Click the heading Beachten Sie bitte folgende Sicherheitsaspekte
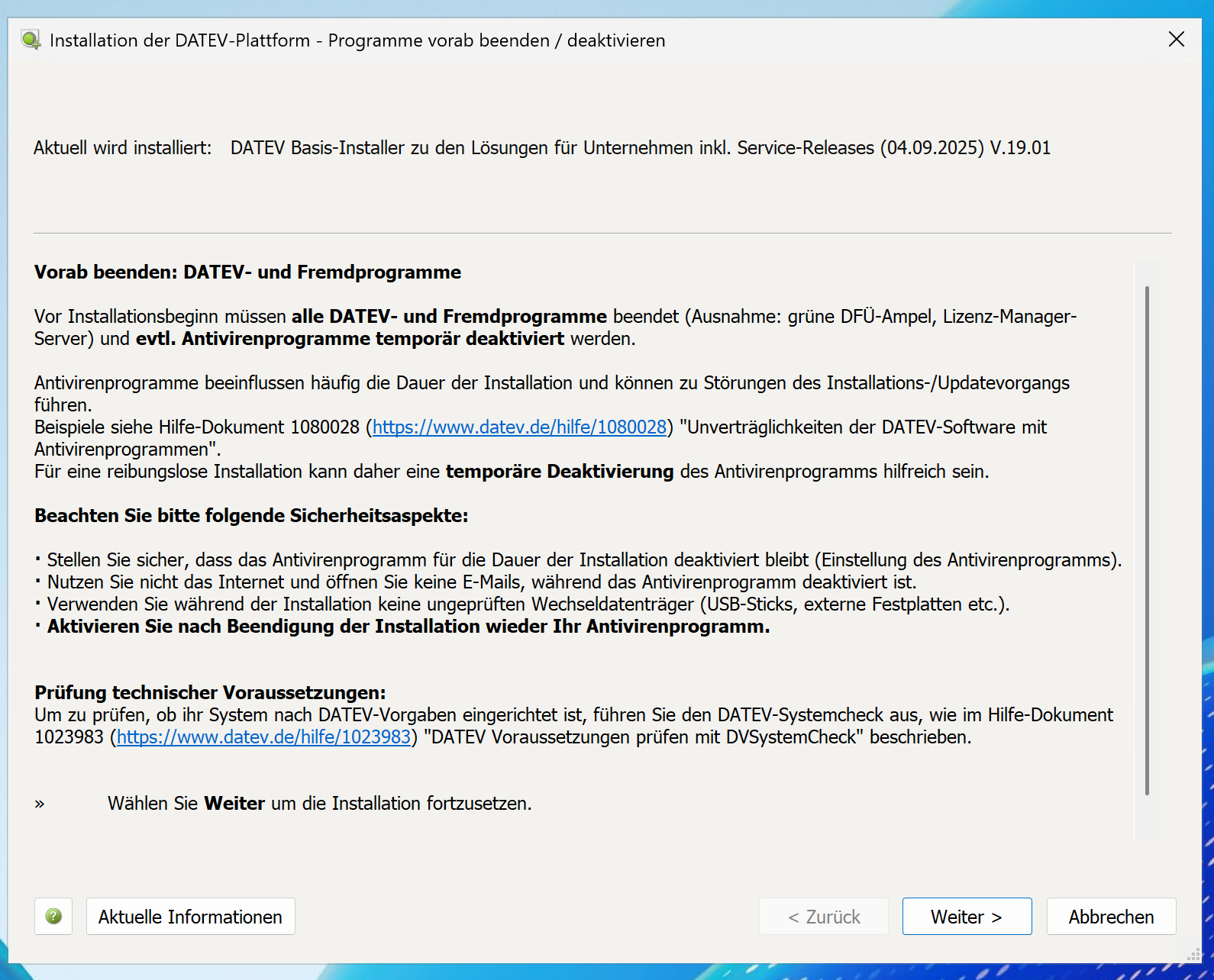The width and height of the screenshot is (1214, 980). pyautogui.click(x=251, y=515)
